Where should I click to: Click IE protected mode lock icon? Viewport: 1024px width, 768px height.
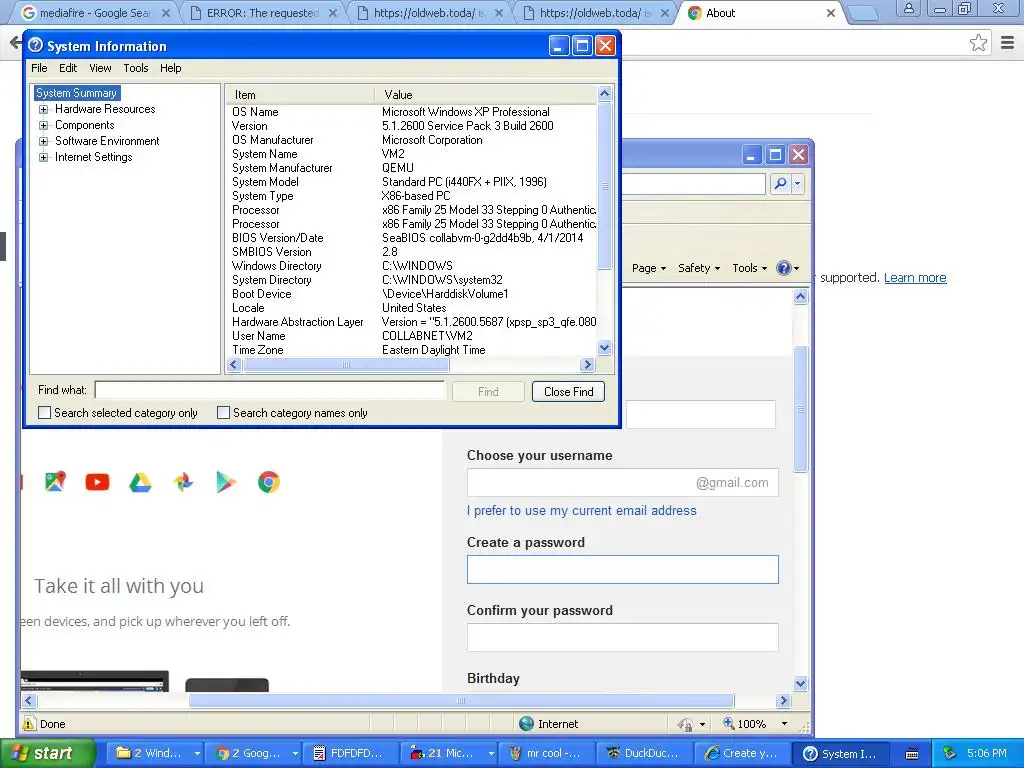point(685,724)
